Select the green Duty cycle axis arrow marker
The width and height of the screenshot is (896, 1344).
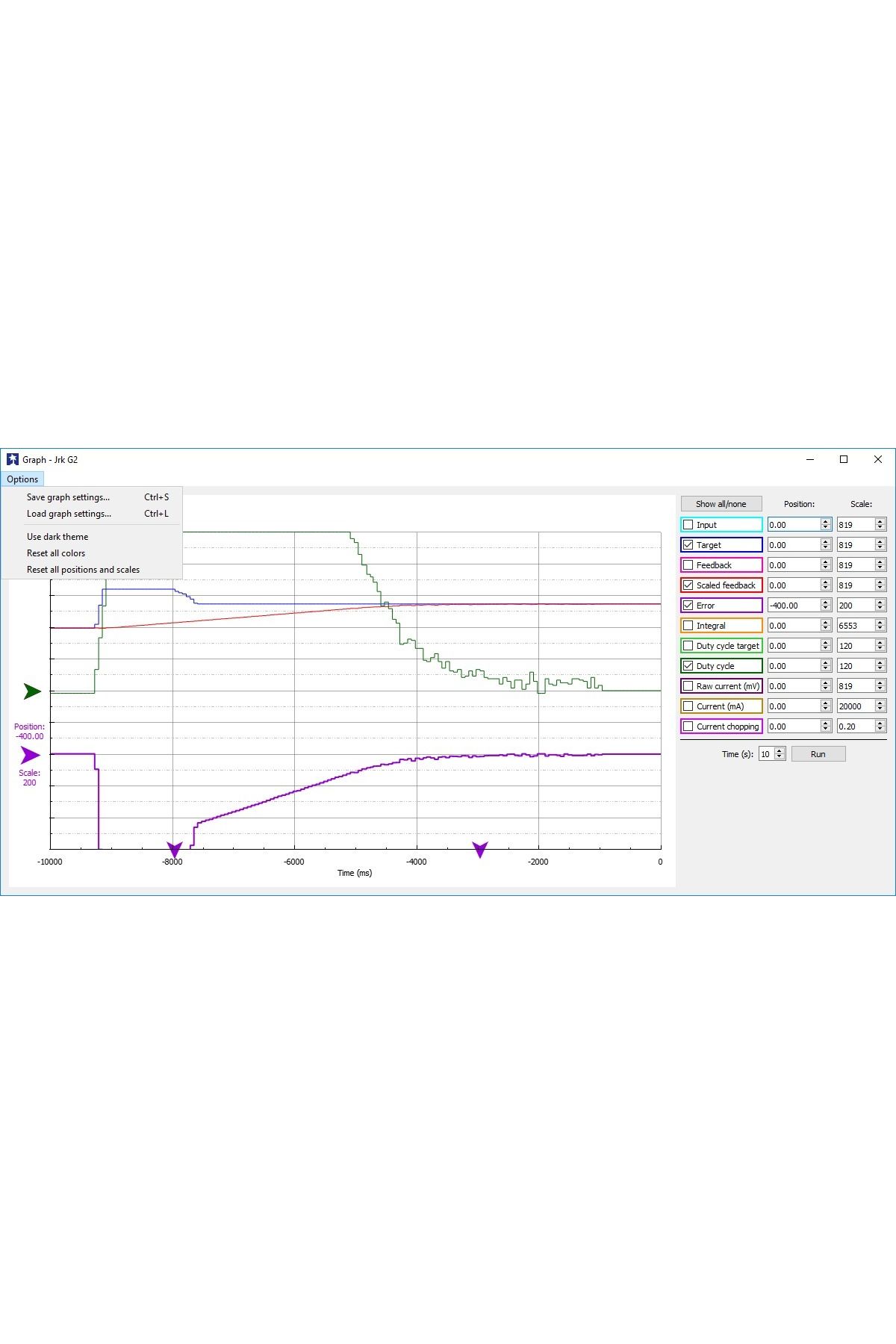[x=32, y=691]
